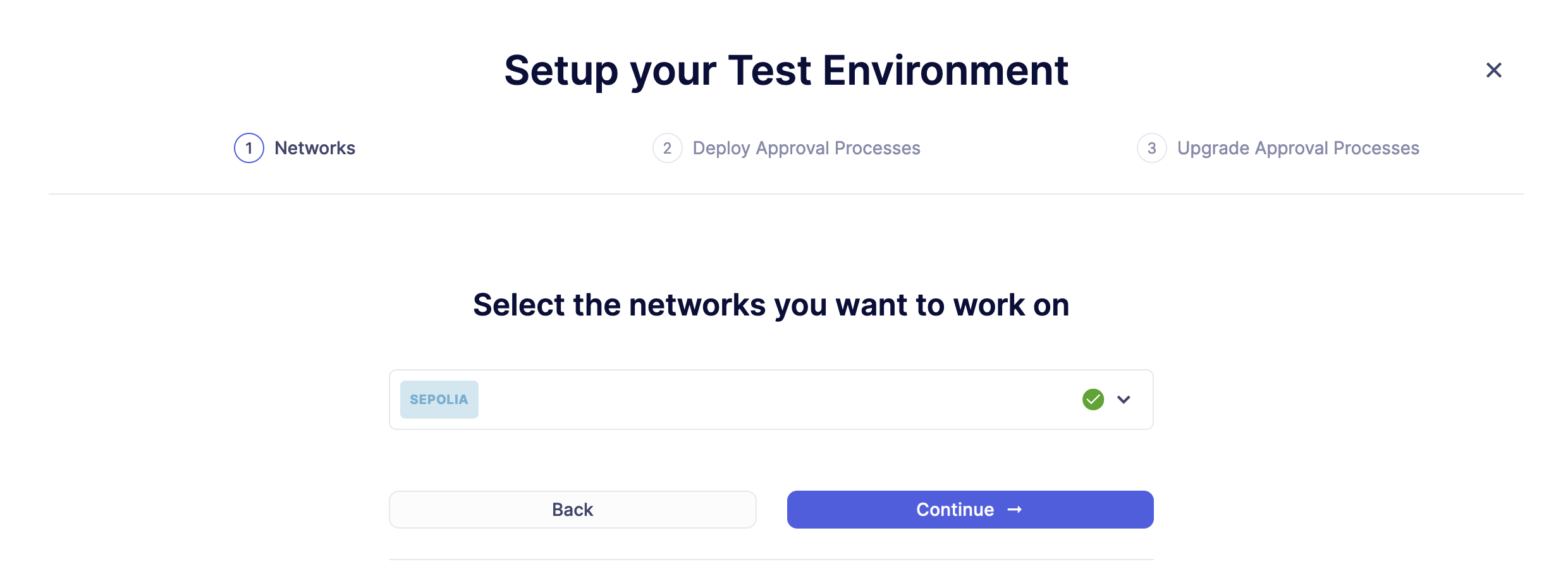The image size is (1568, 588).
Task: Click inside the network selection field
Action: tap(759, 399)
